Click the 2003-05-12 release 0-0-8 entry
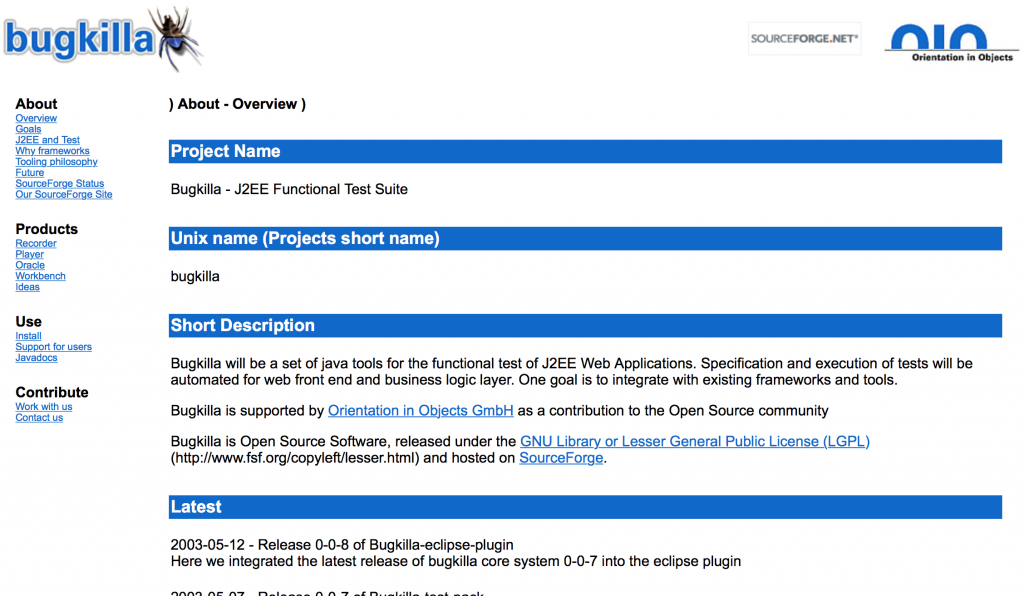Image resolution: width=1024 pixels, height=596 pixels. [x=342, y=545]
